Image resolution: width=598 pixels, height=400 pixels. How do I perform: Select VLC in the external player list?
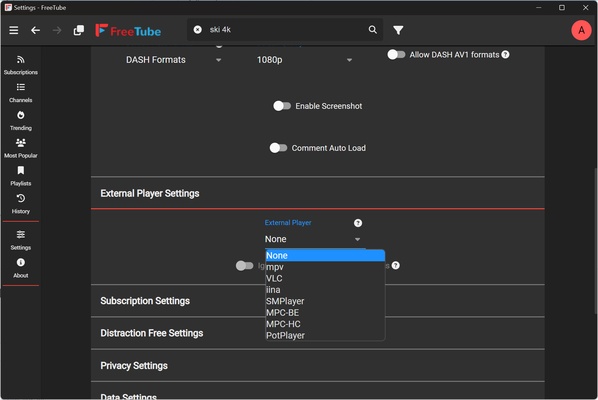click(325, 278)
